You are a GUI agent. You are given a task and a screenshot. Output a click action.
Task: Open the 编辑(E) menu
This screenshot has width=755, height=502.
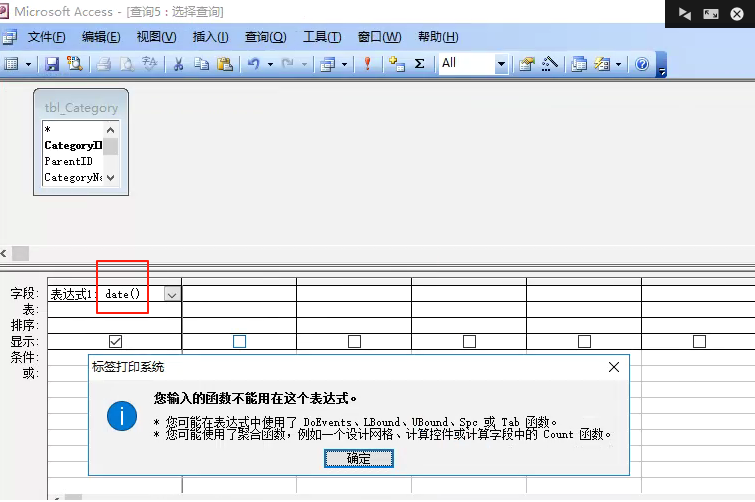pos(101,37)
